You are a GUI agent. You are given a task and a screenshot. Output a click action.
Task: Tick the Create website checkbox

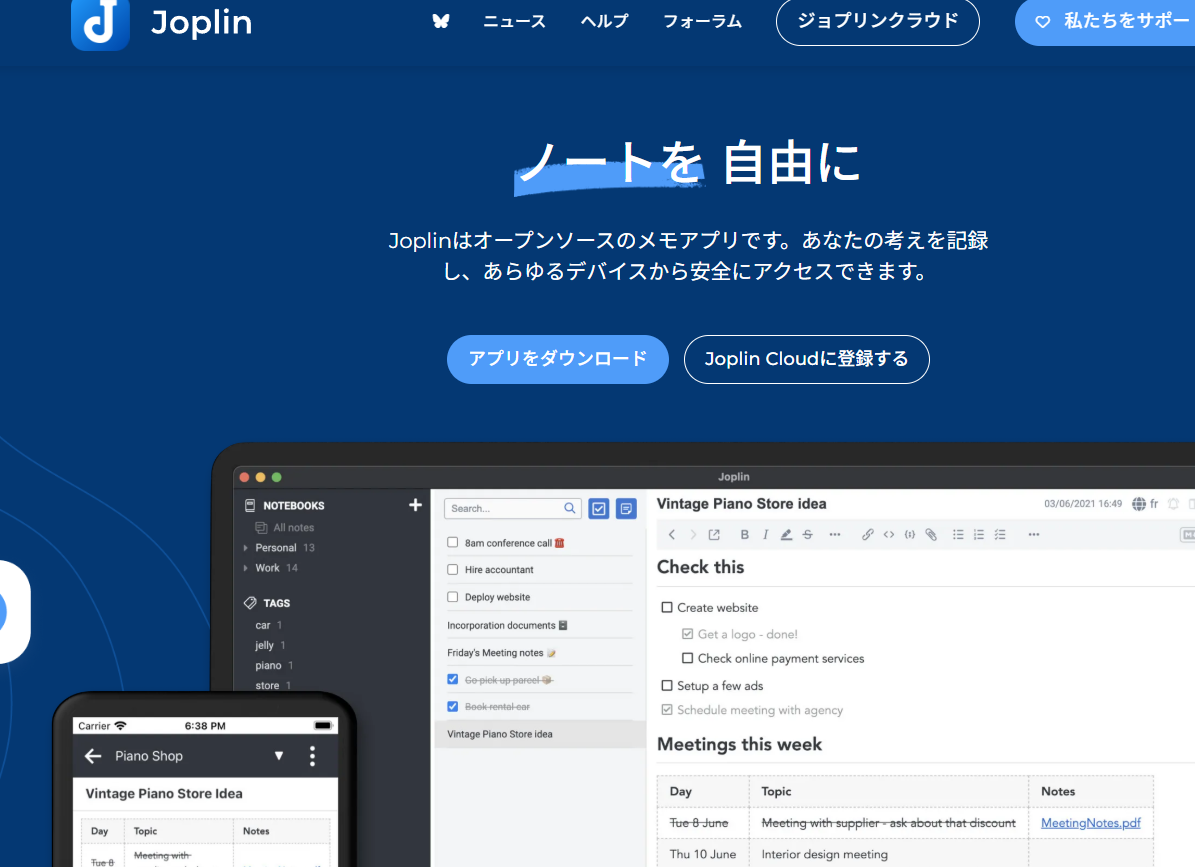(667, 607)
